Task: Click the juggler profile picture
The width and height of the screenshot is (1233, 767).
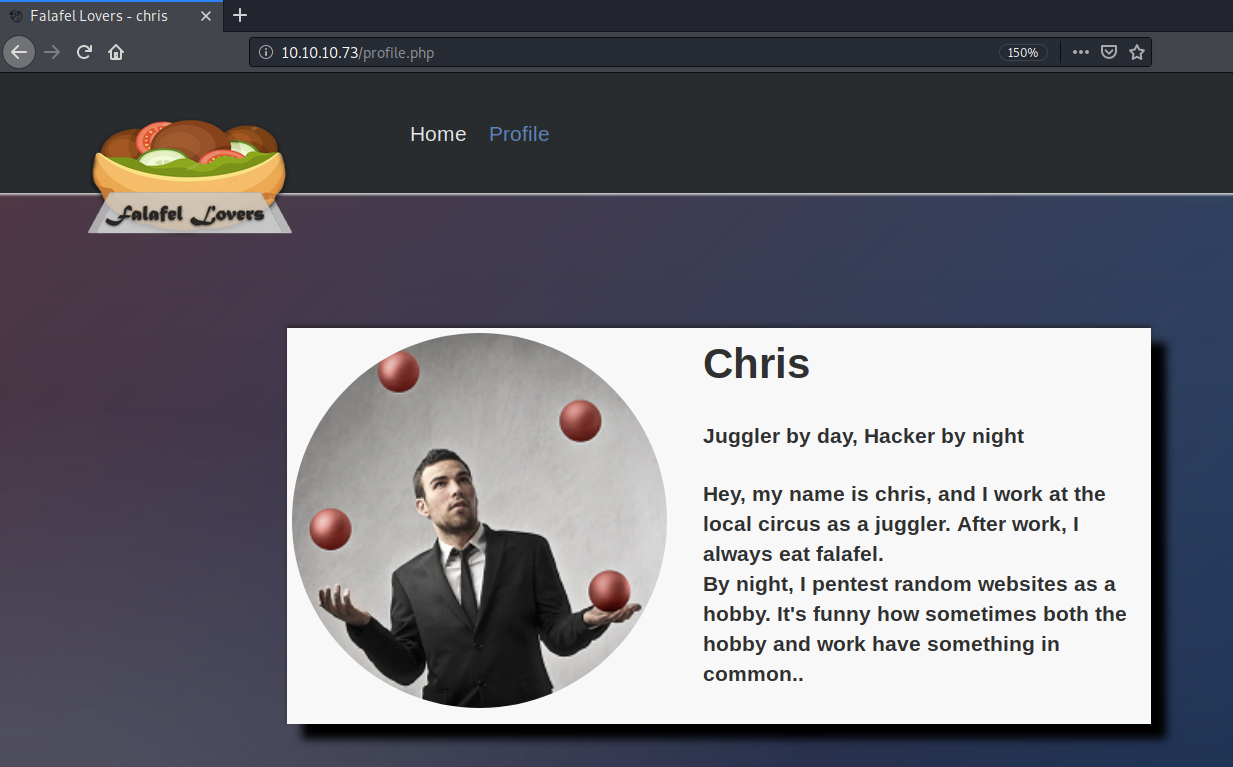Action: click(x=479, y=520)
